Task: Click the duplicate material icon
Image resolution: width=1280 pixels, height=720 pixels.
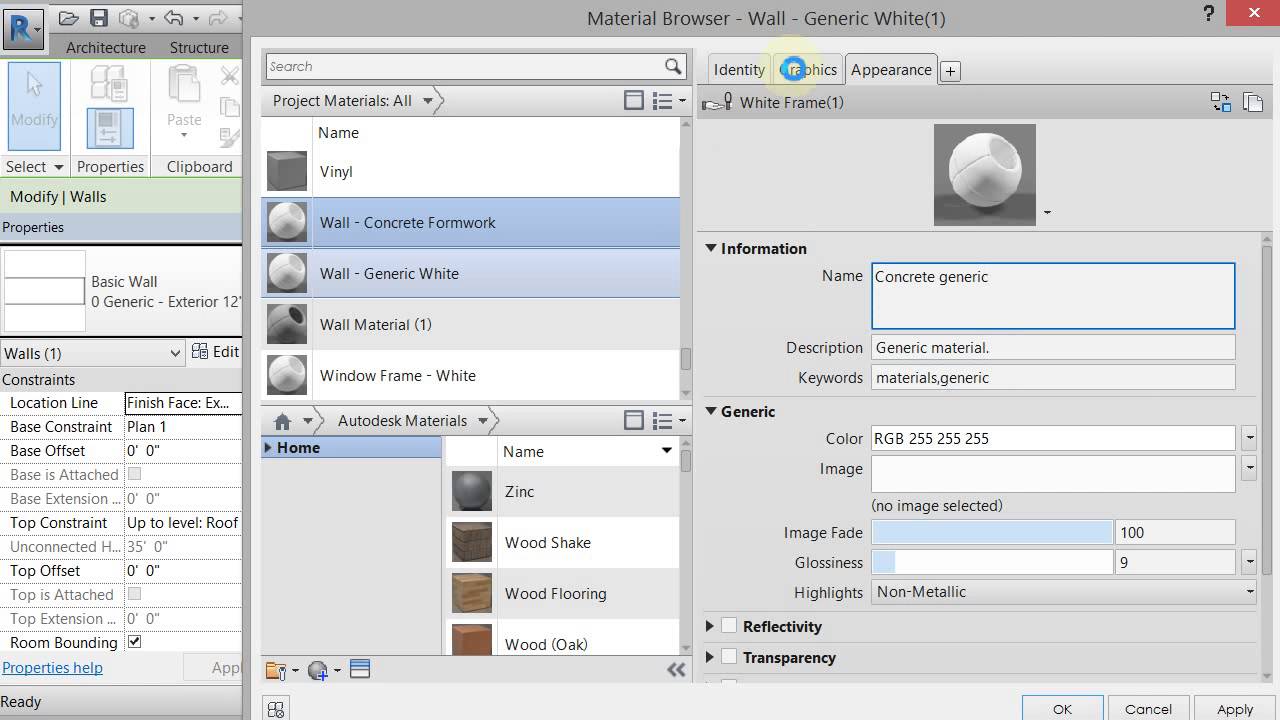Action: click(x=1251, y=101)
